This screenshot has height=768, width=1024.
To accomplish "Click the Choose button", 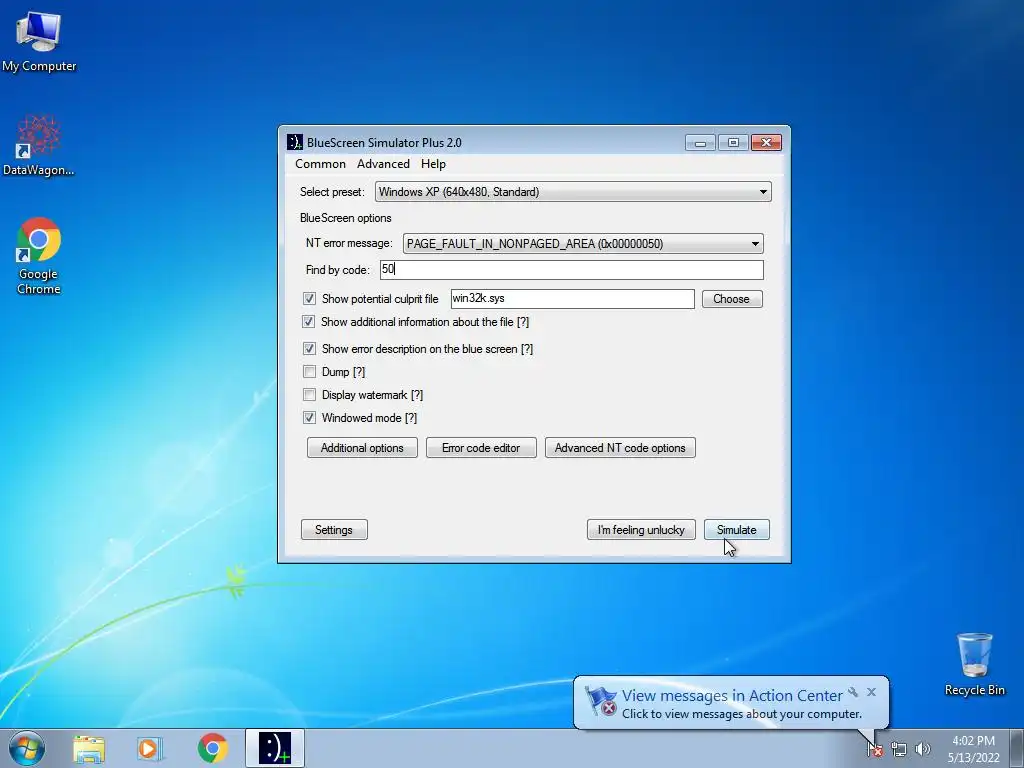I will click(x=731, y=299).
